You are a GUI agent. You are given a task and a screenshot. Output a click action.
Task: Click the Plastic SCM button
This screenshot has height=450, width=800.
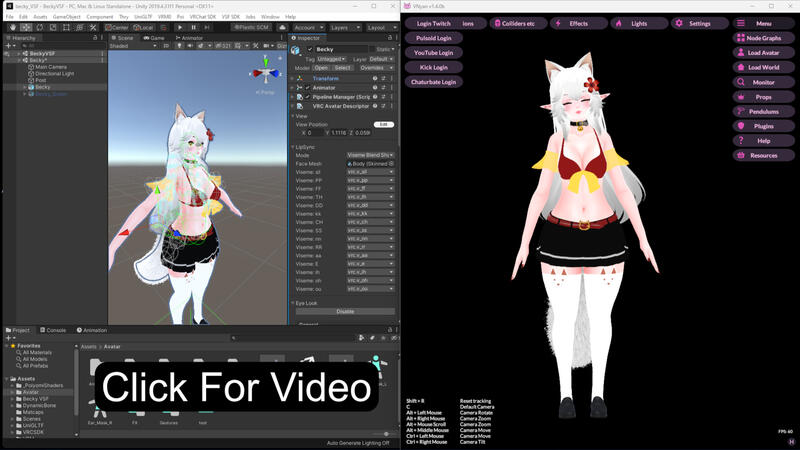click(252, 27)
